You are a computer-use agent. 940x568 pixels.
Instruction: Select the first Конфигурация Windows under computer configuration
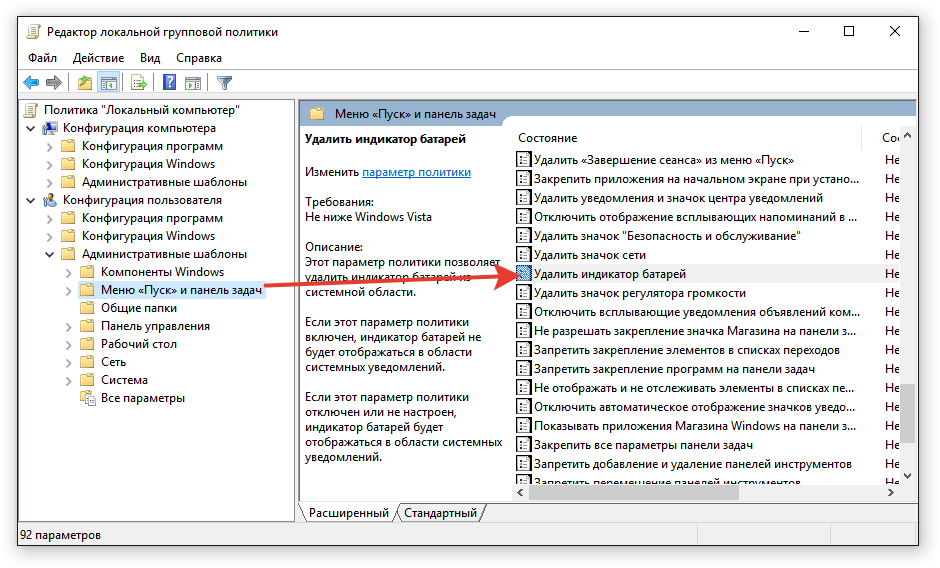tap(148, 164)
